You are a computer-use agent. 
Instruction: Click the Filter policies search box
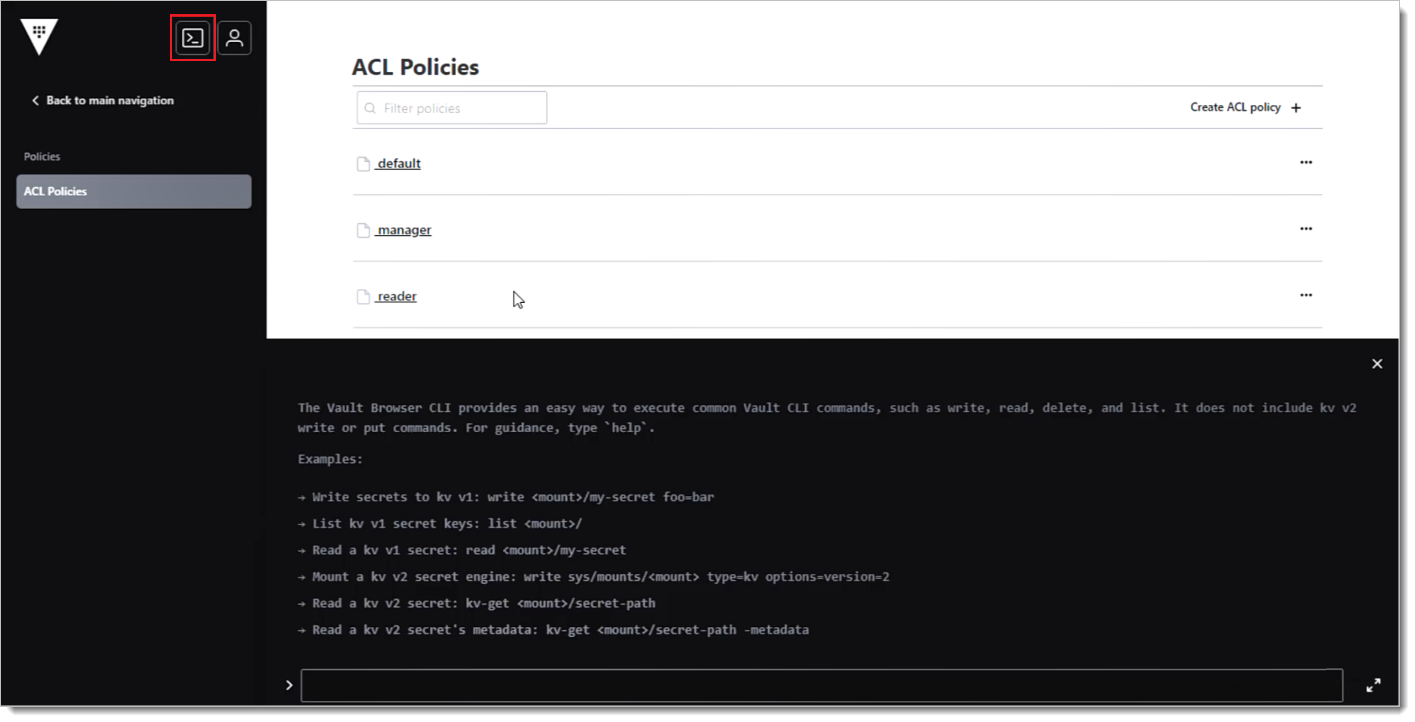coord(452,108)
